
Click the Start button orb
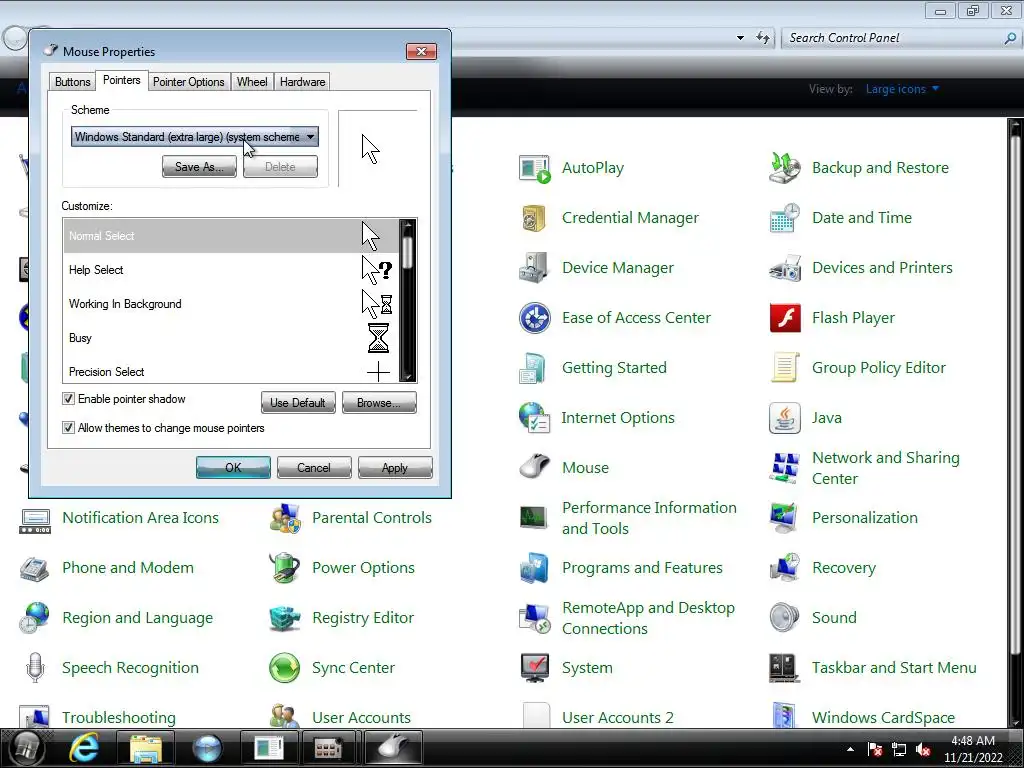[x=25, y=749]
